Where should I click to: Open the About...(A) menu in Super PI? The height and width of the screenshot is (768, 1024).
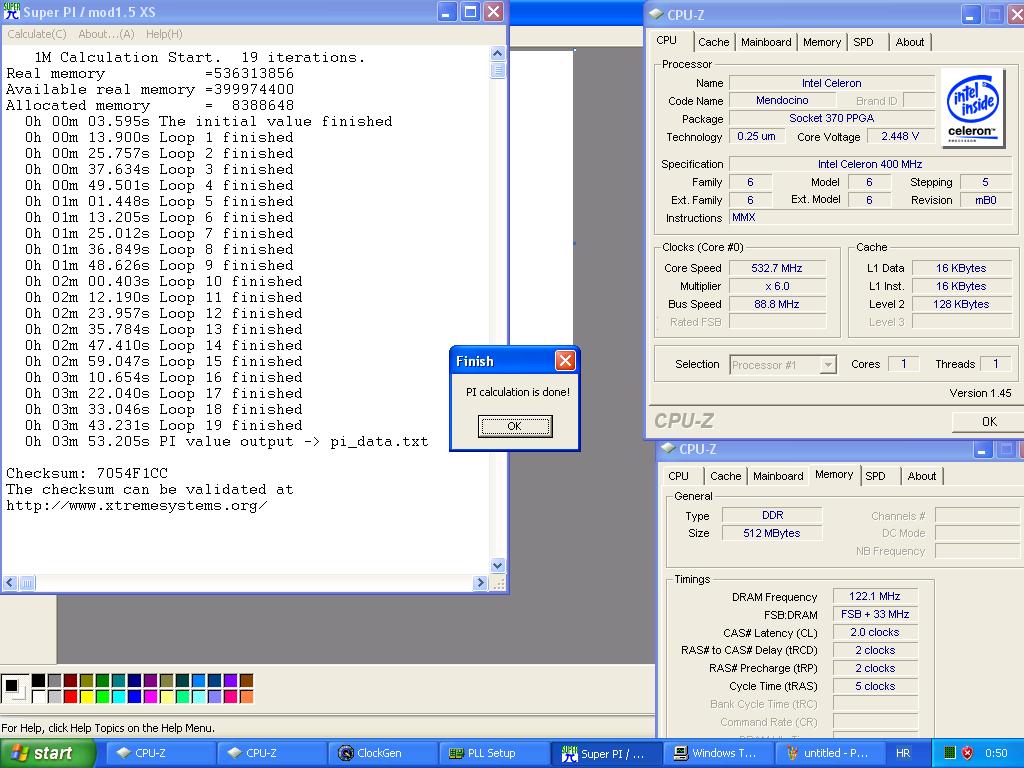106,34
